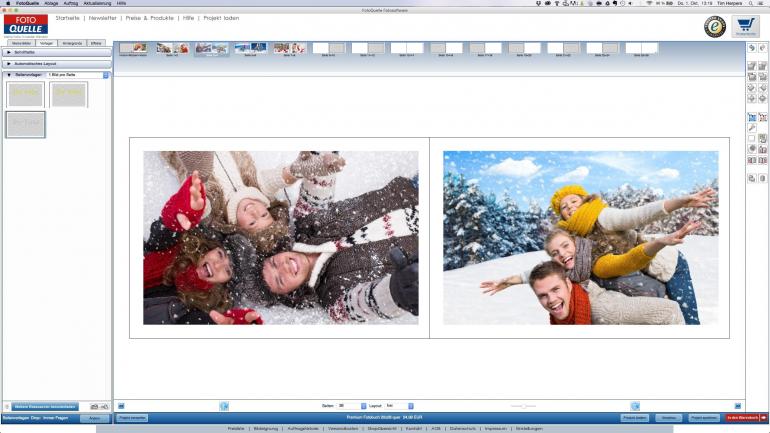Open Spotlight search in the menu bar
770x433 pixels.
click(x=751, y=3)
